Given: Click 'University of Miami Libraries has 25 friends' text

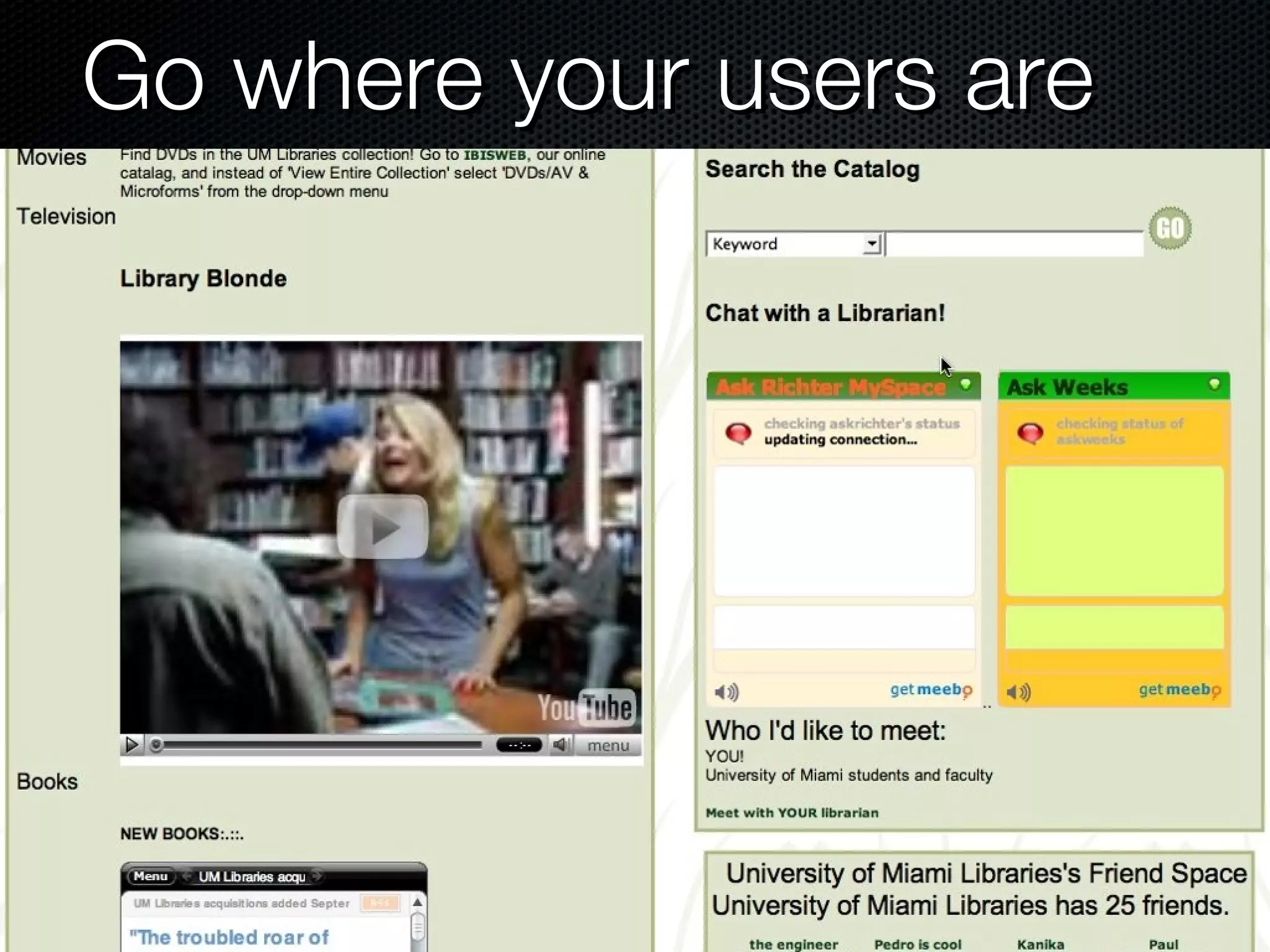Looking at the screenshot, I should 970,906.
